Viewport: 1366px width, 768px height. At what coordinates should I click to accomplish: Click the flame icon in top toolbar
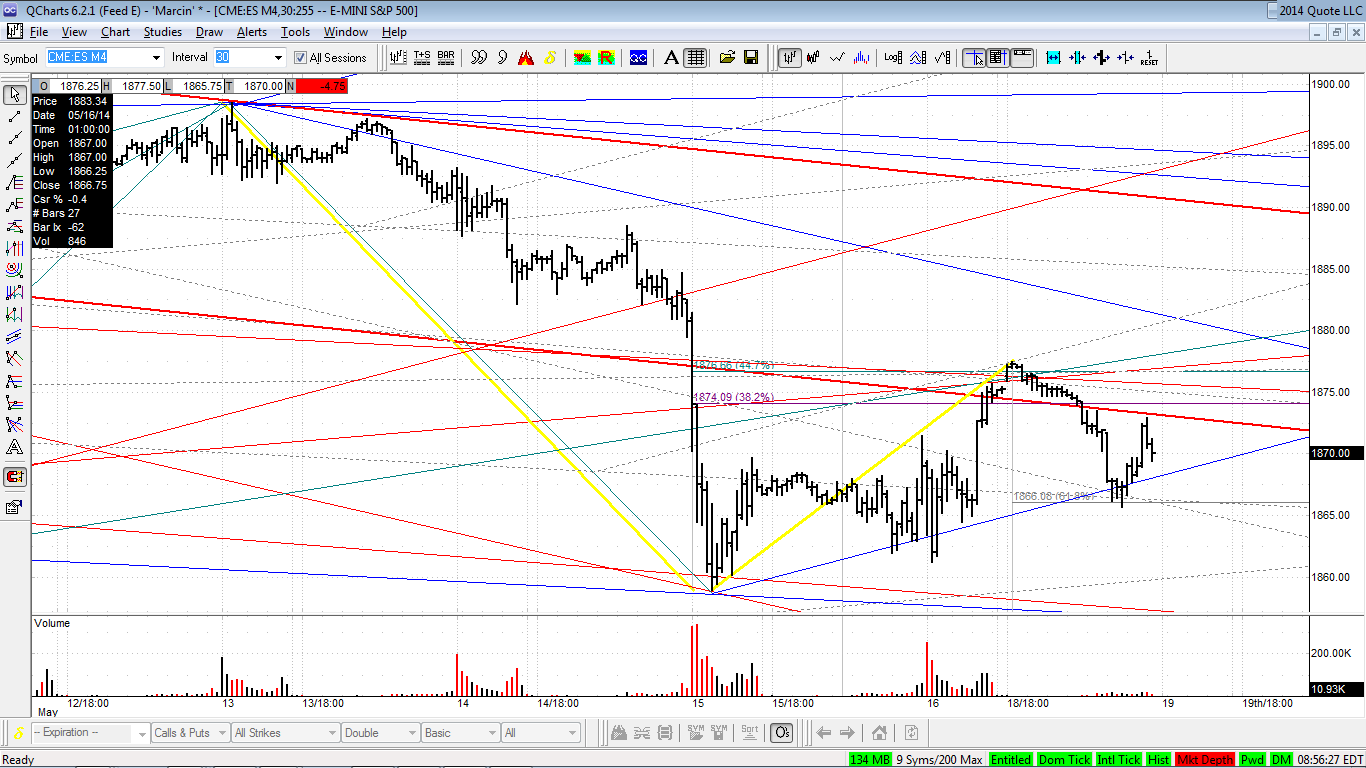[526, 58]
